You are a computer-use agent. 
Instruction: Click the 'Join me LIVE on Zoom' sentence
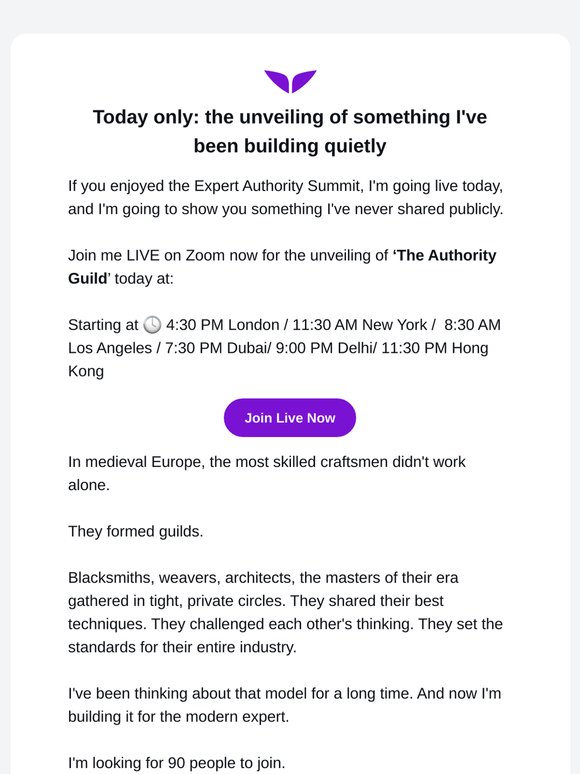click(282, 267)
